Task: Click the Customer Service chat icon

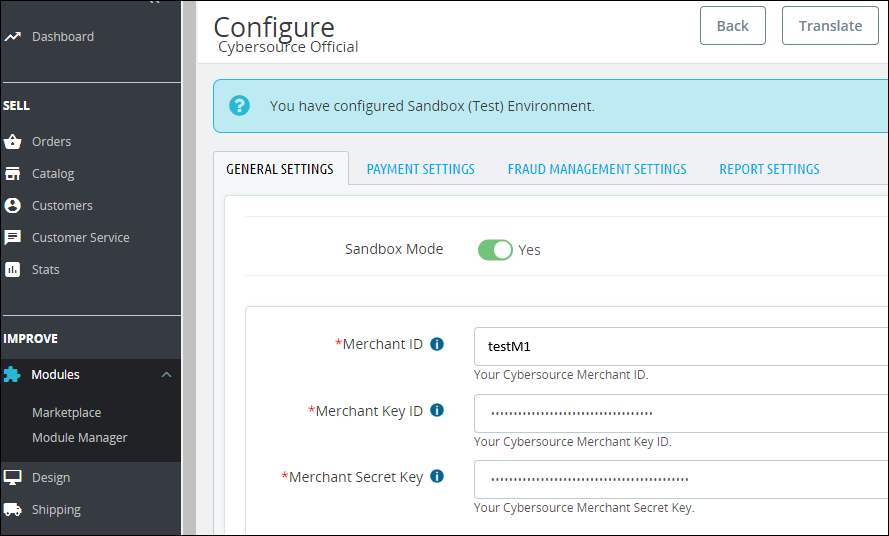Action: 12,237
